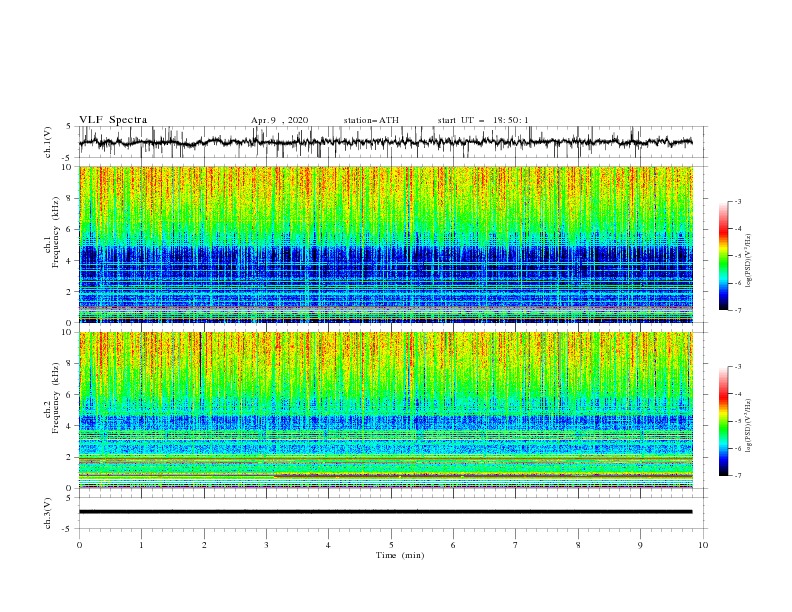Click the "5" tick on ch.1(V) axis
The height and width of the screenshot is (612, 792).
tap(69, 126)
